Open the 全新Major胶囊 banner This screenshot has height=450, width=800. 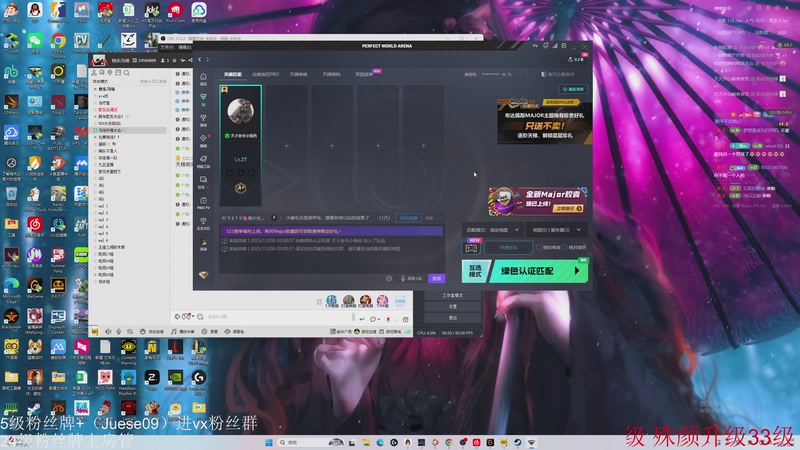(x=537, y=201)
